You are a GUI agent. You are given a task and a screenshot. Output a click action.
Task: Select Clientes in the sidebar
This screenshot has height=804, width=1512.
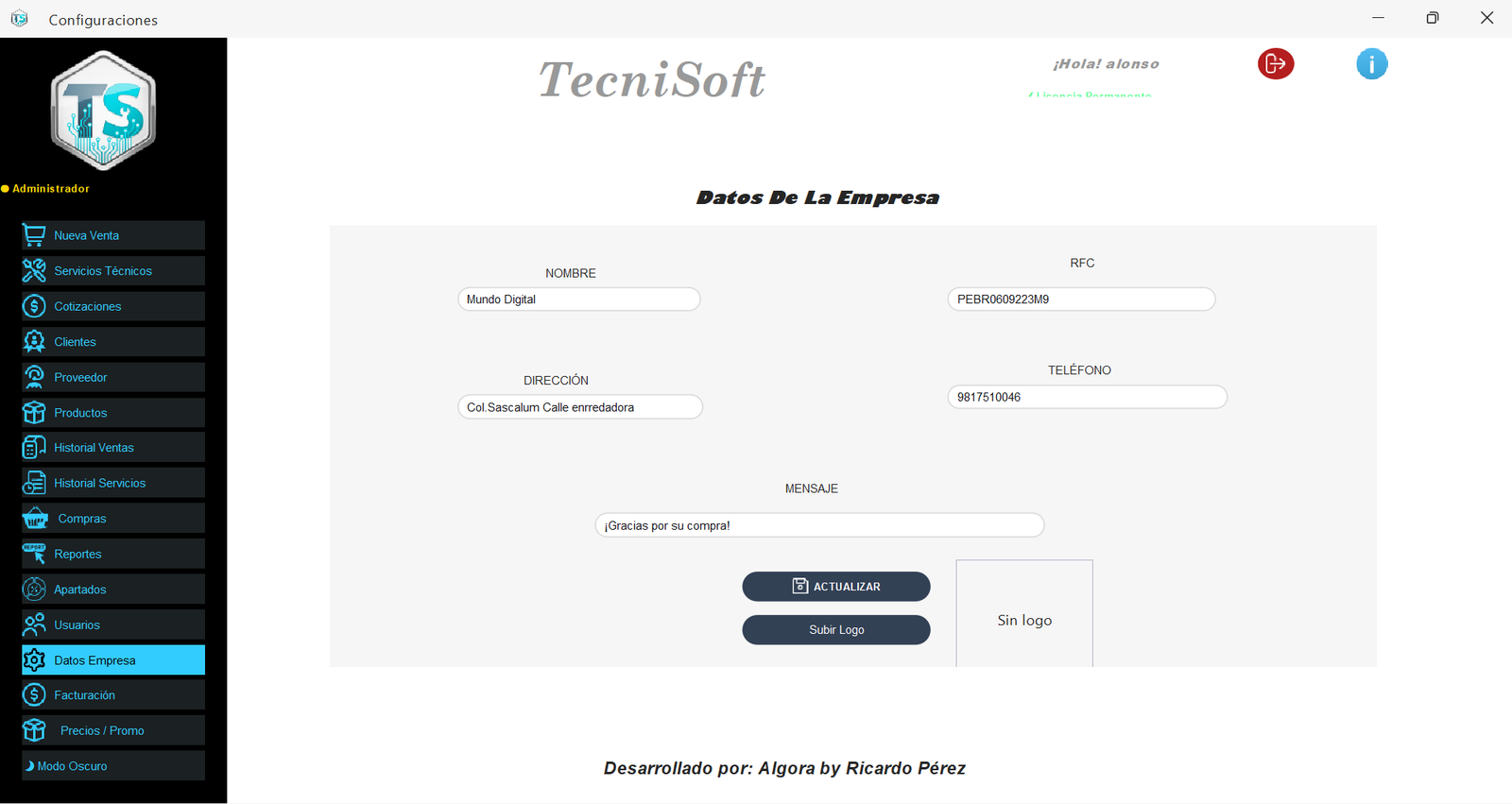(x=113, y=341)
